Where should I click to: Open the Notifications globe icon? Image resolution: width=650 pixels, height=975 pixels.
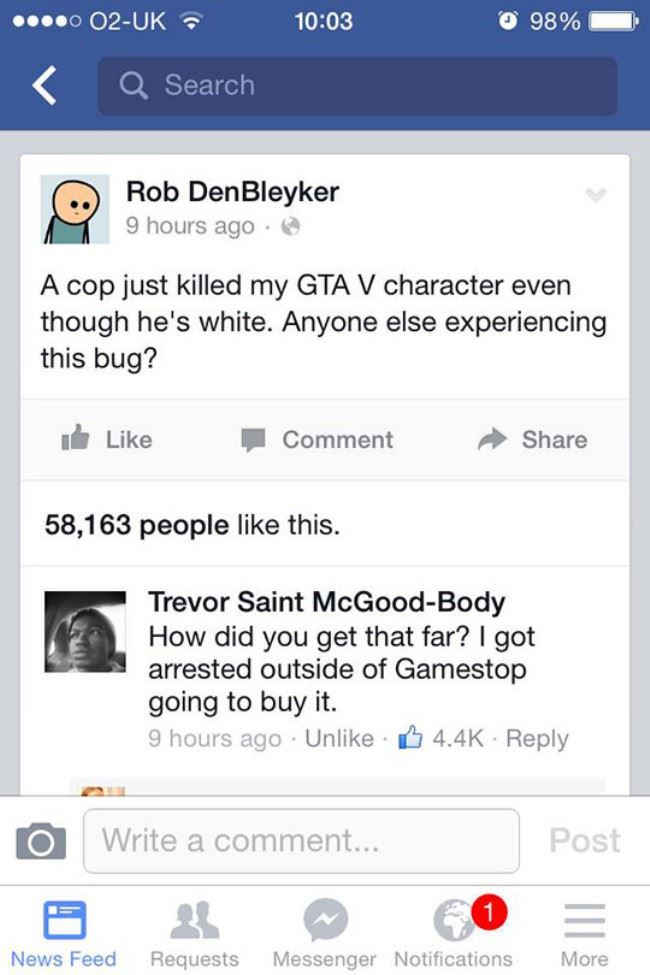point(454,920)
